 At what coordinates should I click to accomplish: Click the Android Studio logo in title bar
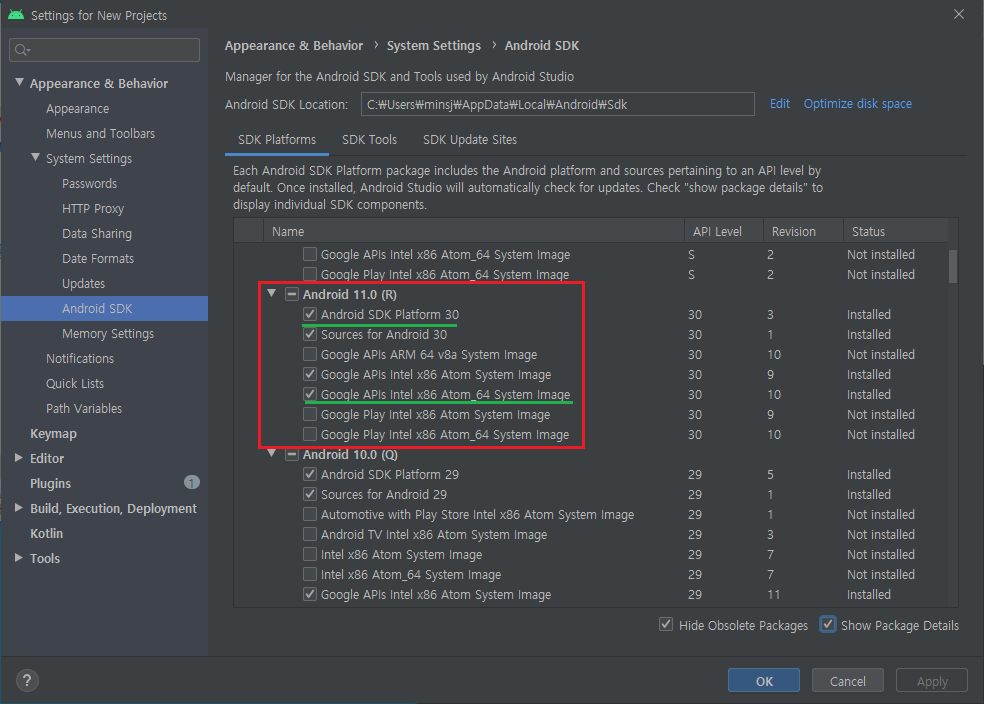pyautogui.click(x=16, y=14)
